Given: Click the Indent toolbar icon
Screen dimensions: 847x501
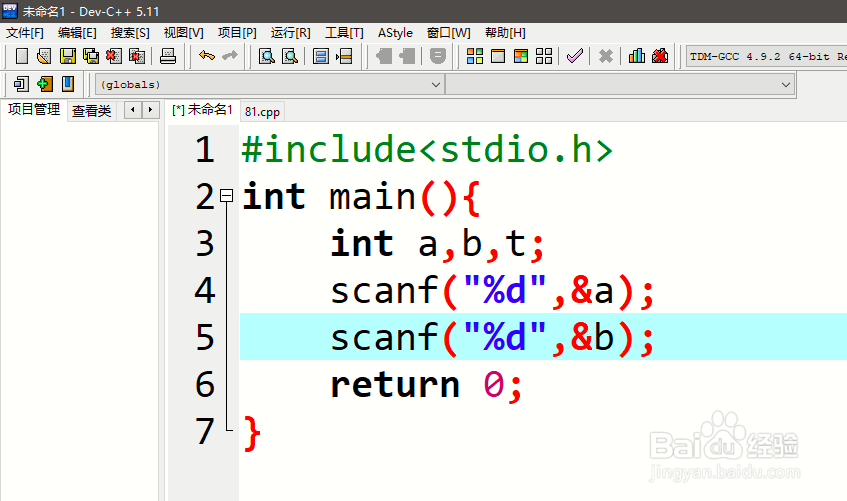Looking at the screenshot, I should pos(384,56).
